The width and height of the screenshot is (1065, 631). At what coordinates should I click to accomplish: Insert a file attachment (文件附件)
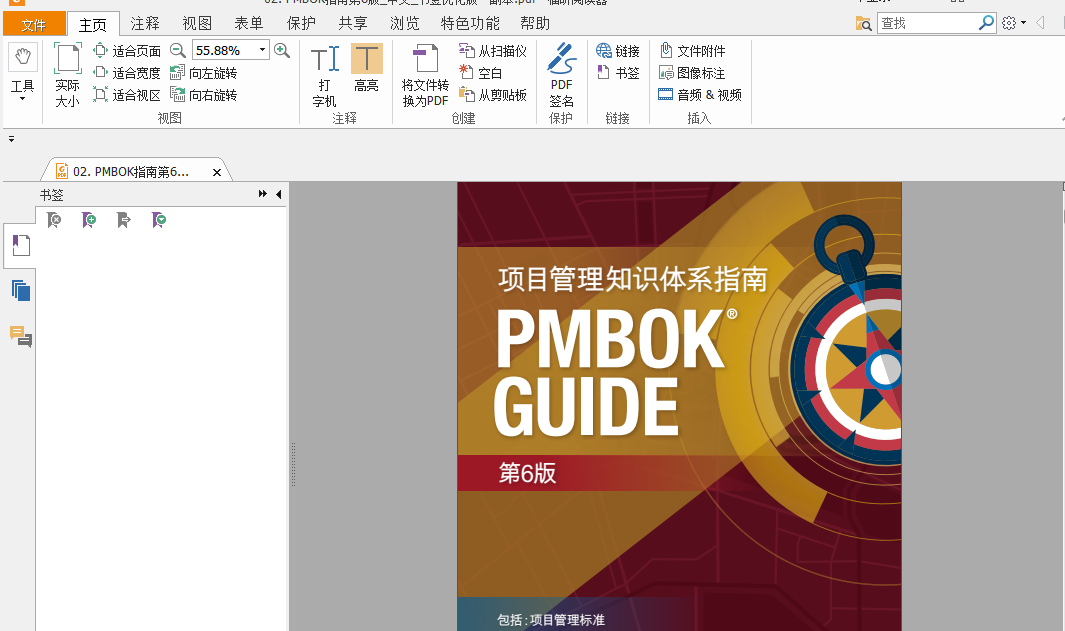(x=692, y=51)
